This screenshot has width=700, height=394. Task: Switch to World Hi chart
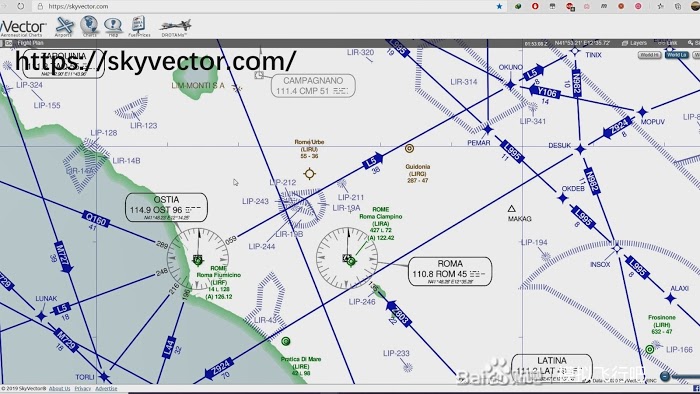tap(650, 55)
